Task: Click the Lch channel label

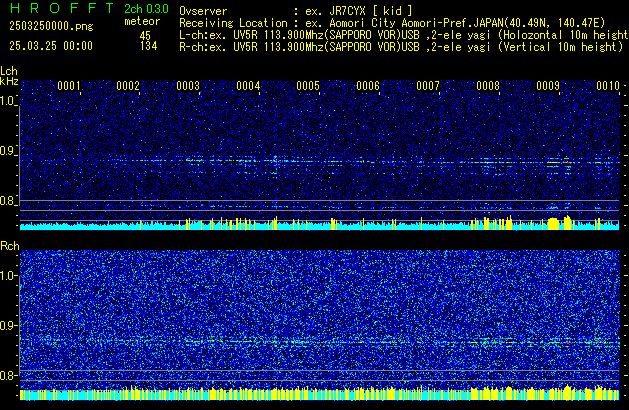Action: tap(9, 71)
